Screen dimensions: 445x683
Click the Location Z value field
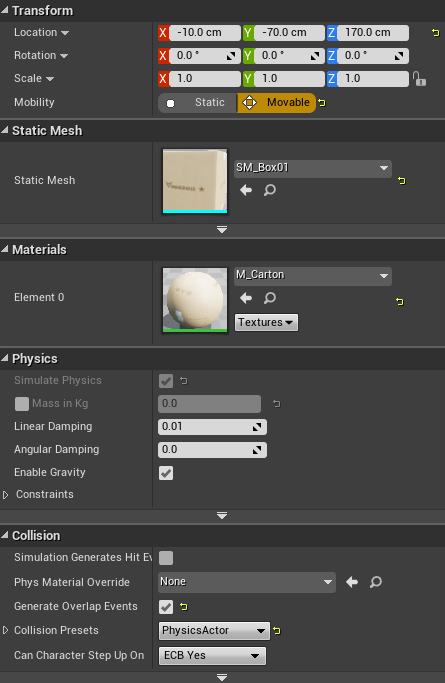pos(373,33)
